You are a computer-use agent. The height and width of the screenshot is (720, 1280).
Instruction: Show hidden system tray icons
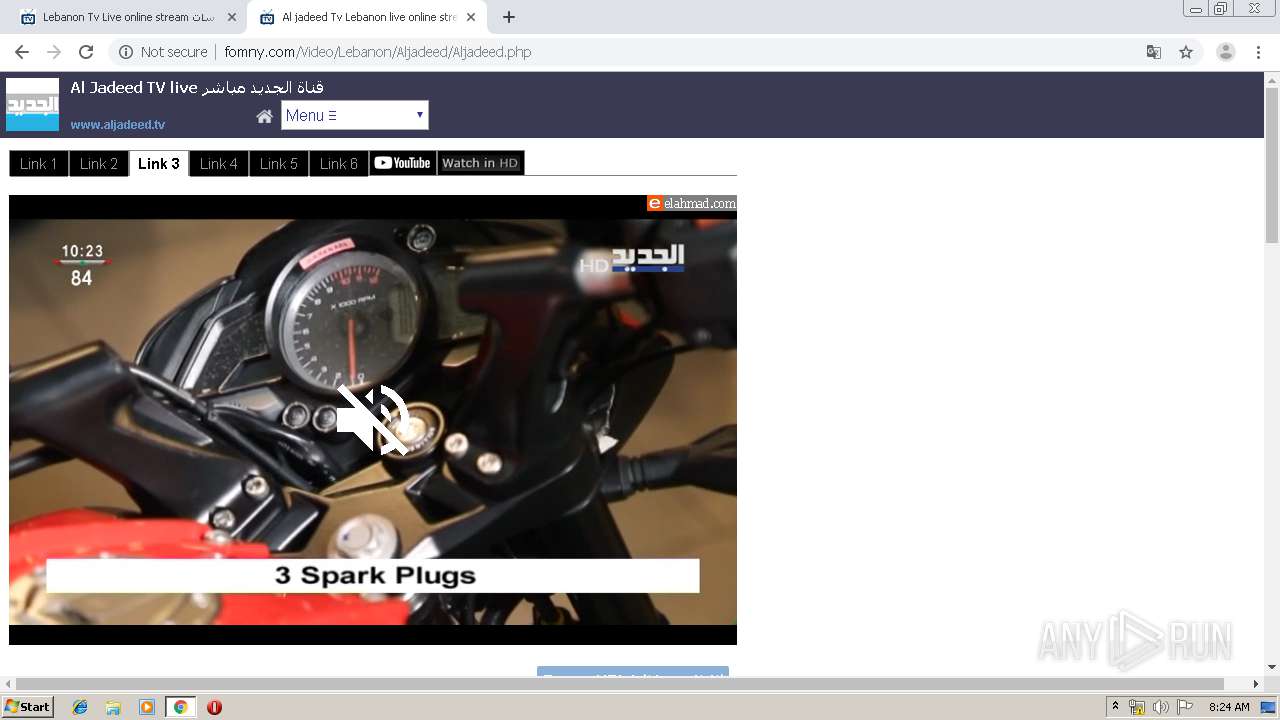tap(1115, 707)
